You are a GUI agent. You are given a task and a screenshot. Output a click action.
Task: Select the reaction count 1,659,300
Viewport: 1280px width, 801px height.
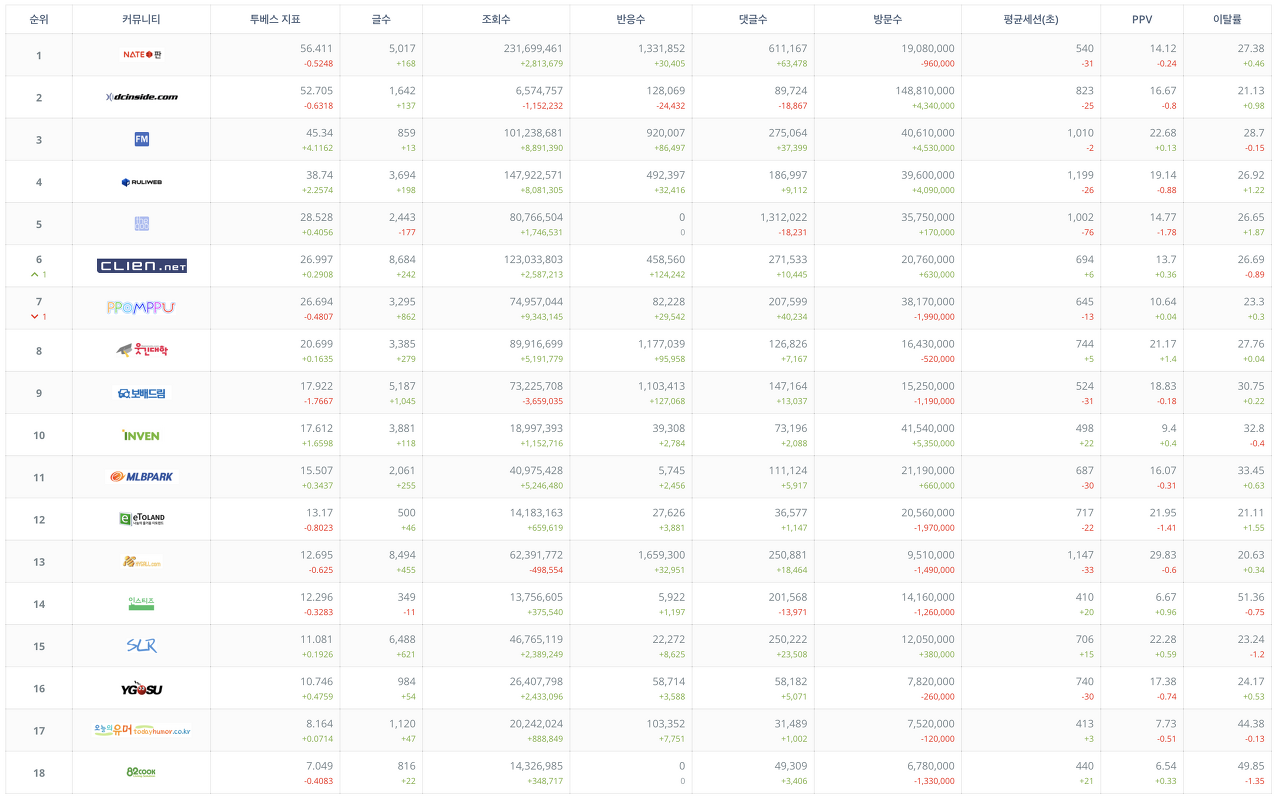tap(661, 555)
